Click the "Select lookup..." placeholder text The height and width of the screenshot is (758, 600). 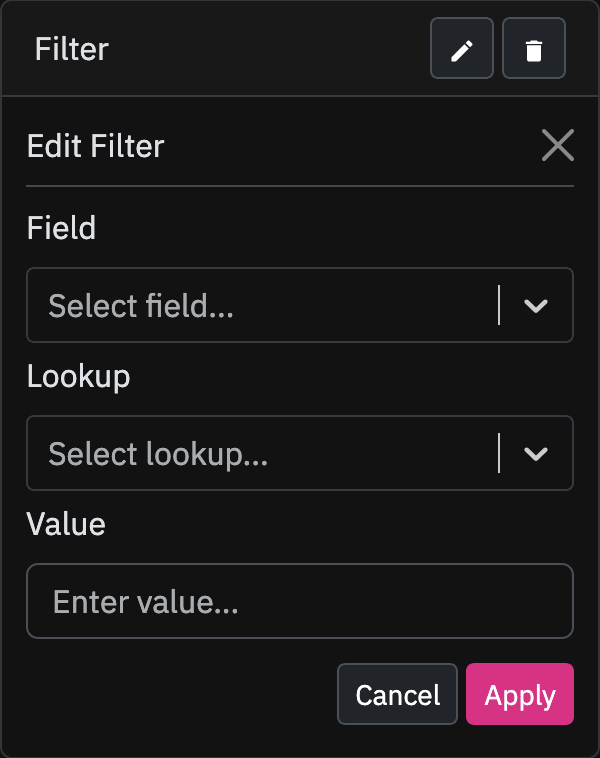click(158, 454)
